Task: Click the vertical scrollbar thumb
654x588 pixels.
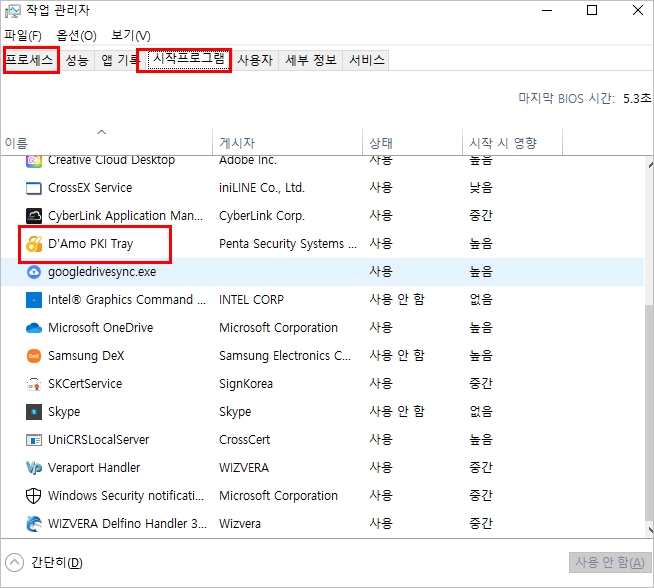Action: [649, 413]
